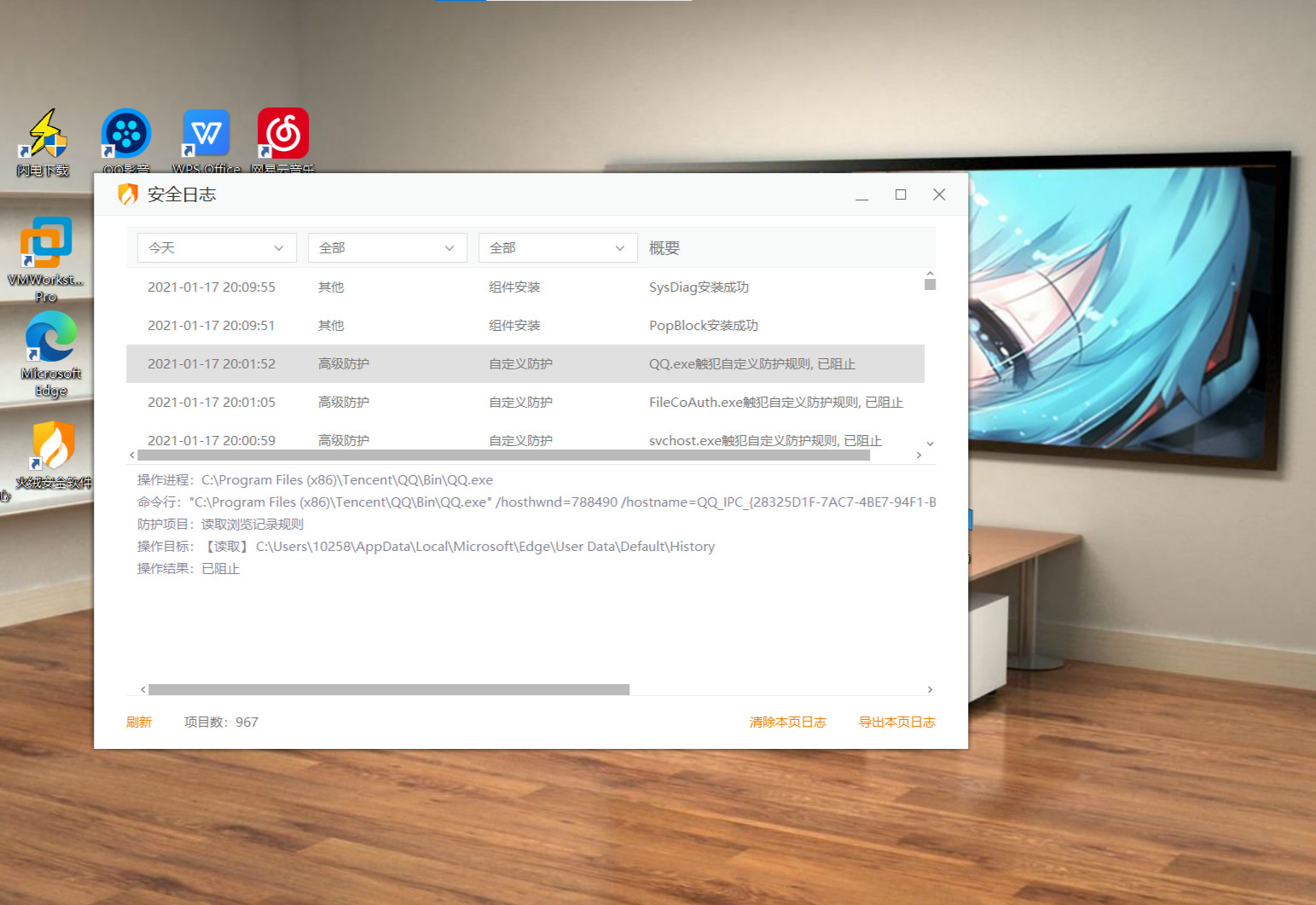Select the QQ.exe触犯自定义防护规则 log row
This screenshot has height=905, width=1316.
(525, 363)
